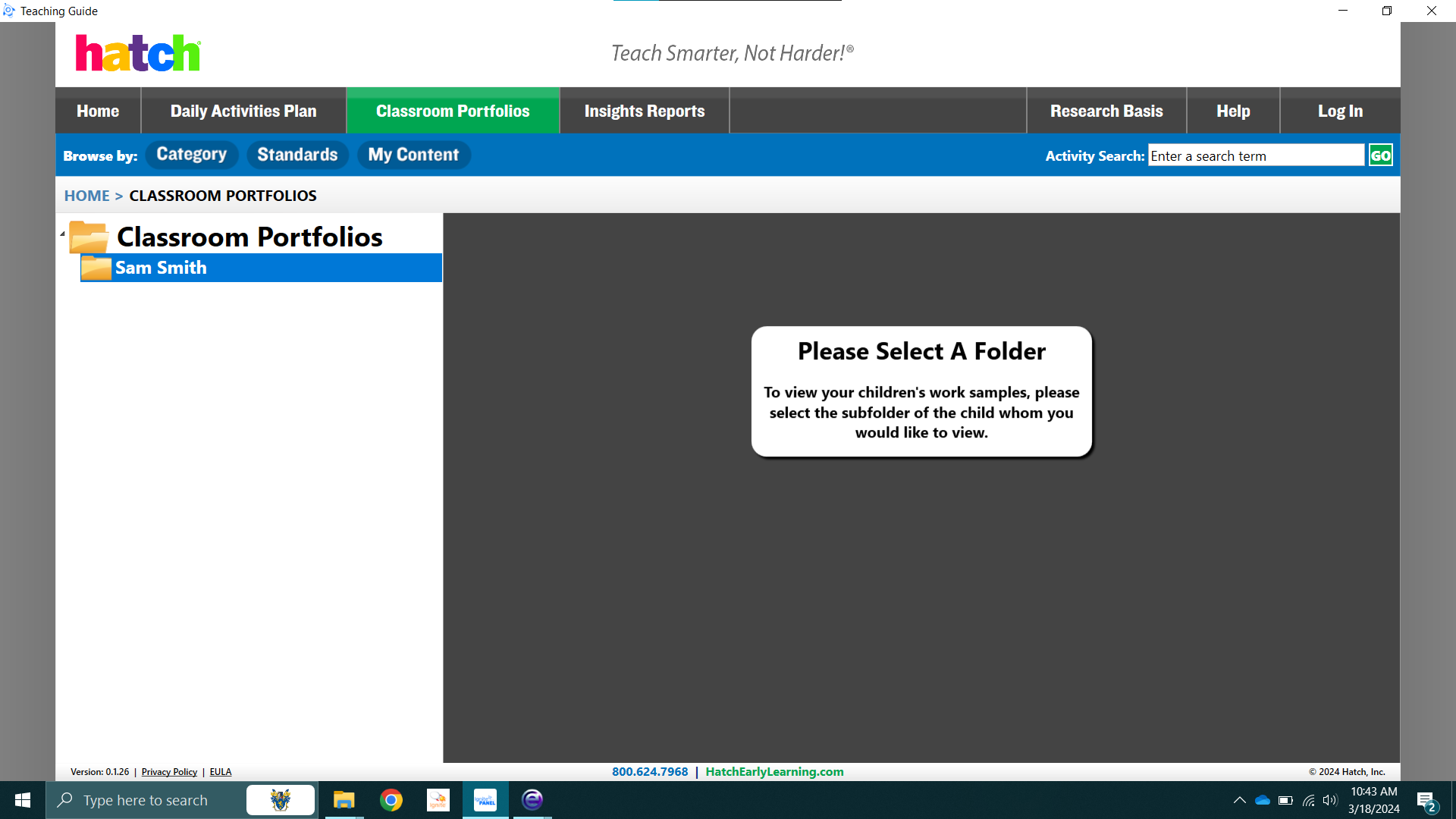The image size is (1456, 819).
Task: Click the Please Select A Folder heading
Action: pyautogui.click(x=921, y=351)
